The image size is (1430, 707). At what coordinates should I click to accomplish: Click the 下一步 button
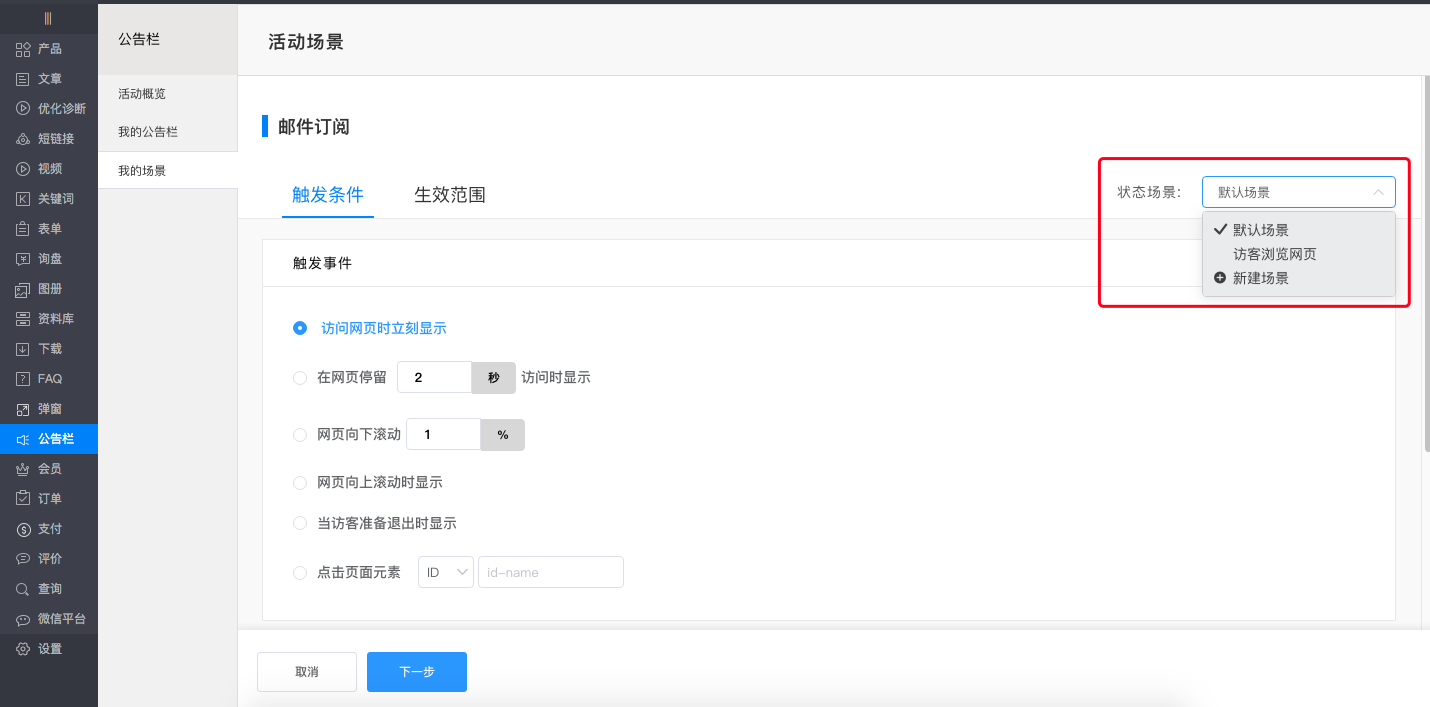click(417, 671)
